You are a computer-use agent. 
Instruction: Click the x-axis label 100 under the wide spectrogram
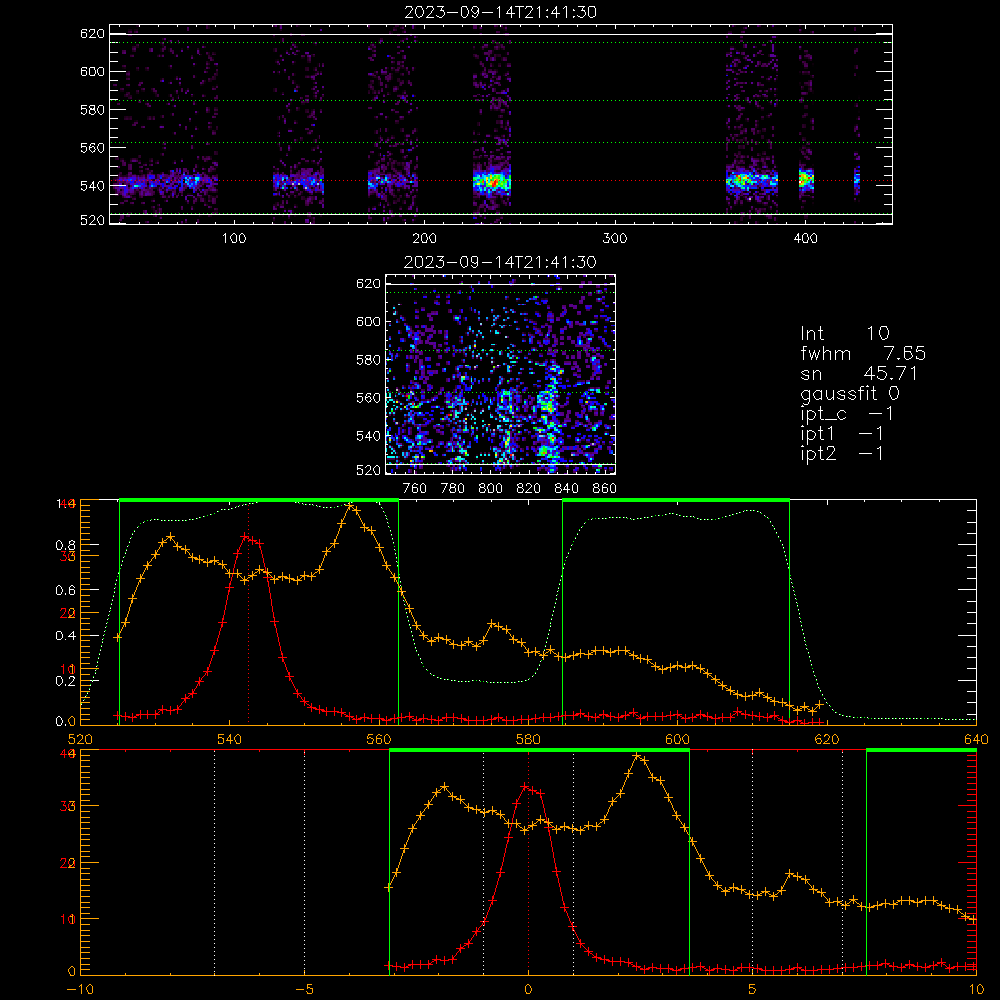click(x=234, y=238)
